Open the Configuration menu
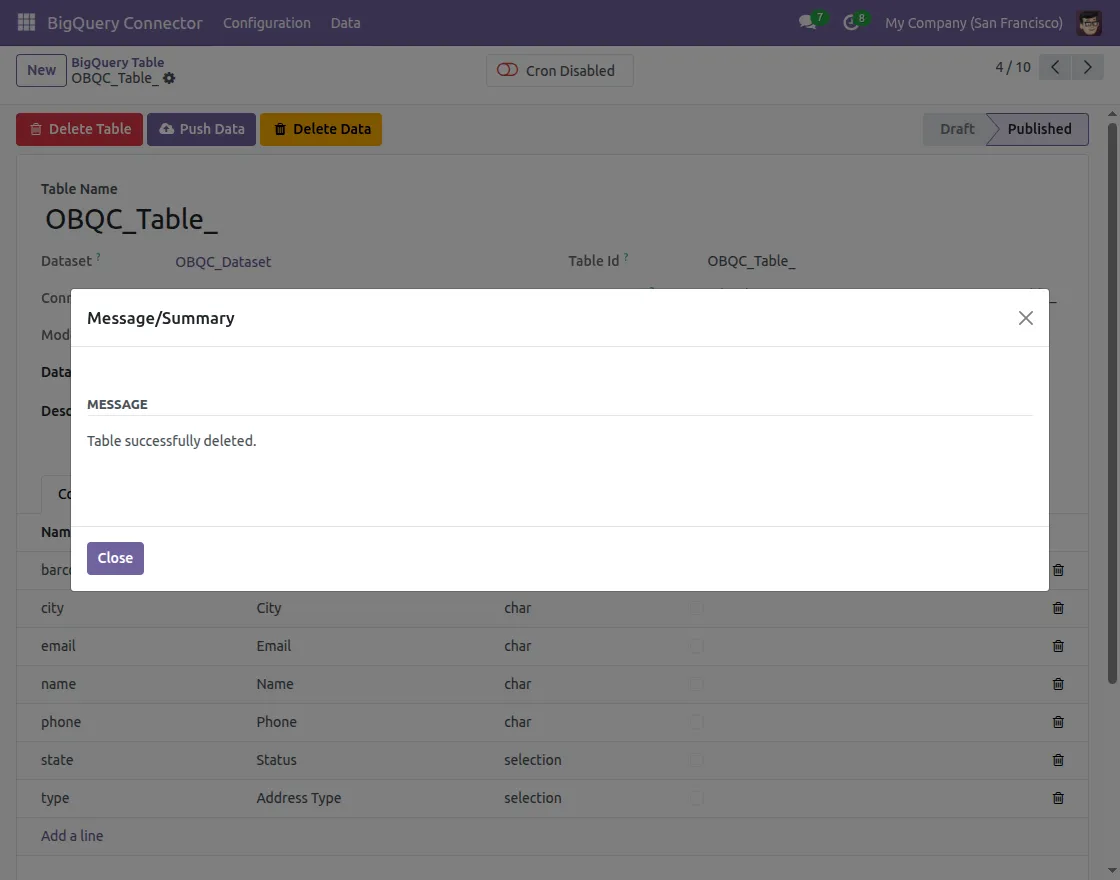Viewport: 1120px width, 880px height. pyautogui.click(x=266, y=23)
